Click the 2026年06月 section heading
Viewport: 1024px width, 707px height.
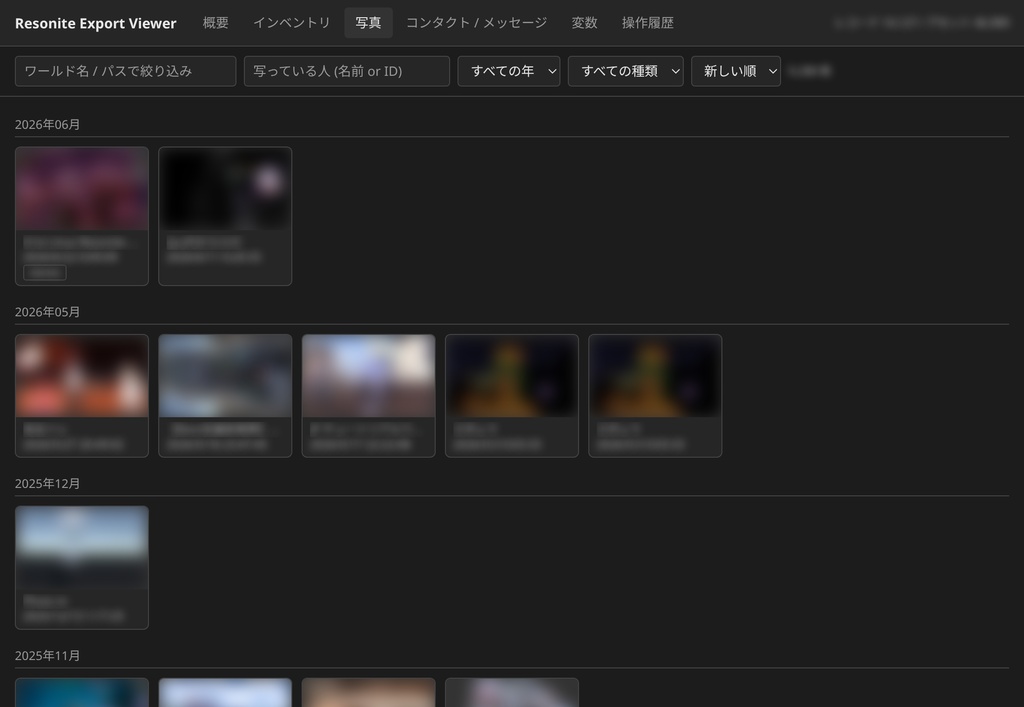click(48, 125)
